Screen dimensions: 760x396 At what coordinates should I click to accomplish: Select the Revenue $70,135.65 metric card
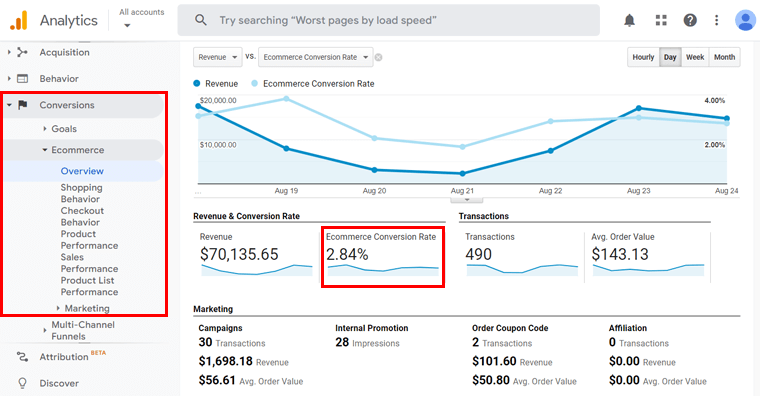[x=256, y=255]
